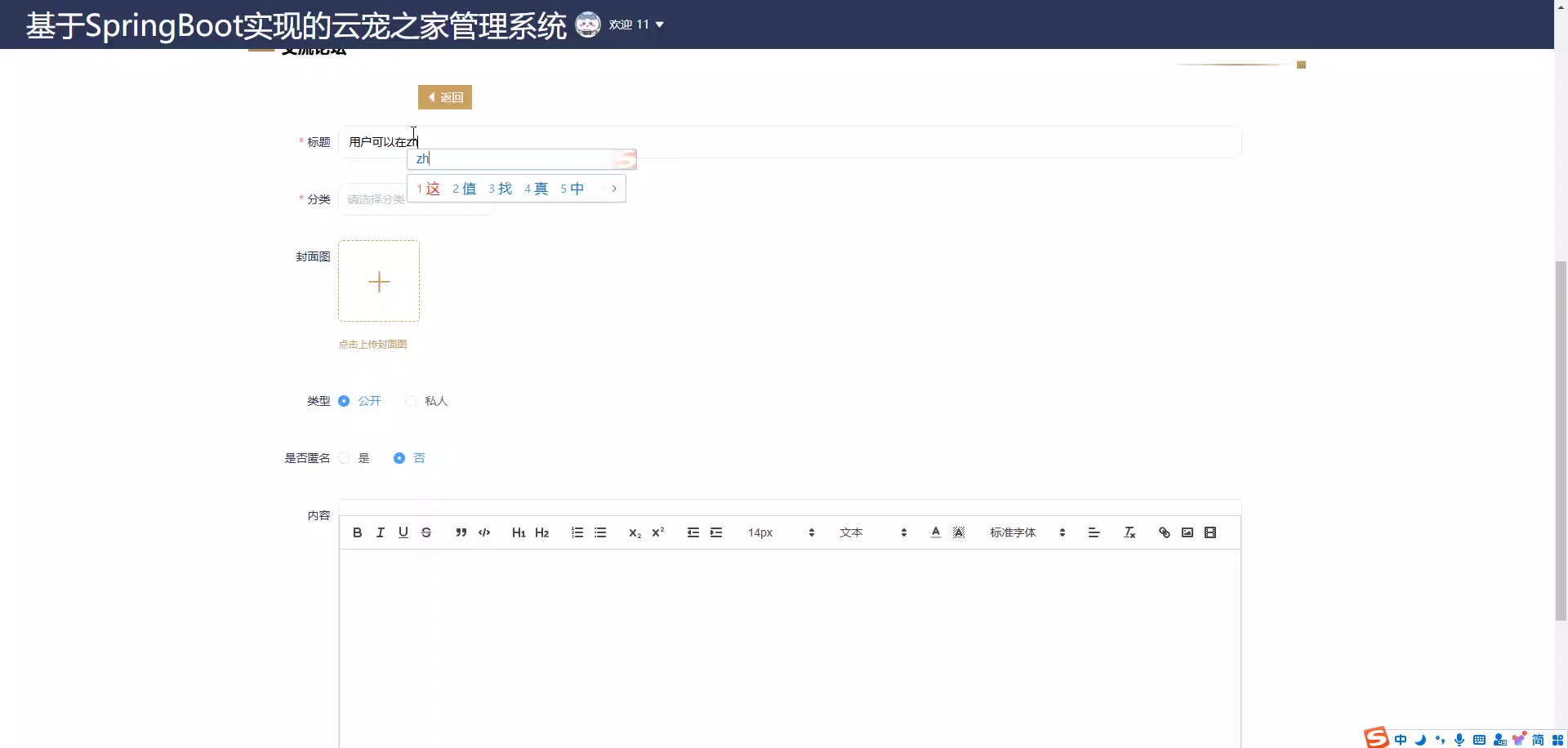Image resolution: width=1568 pixels, height=748 pixels.
Task: Open the Sogou user account icon
Action: [x=1499, y=740]
